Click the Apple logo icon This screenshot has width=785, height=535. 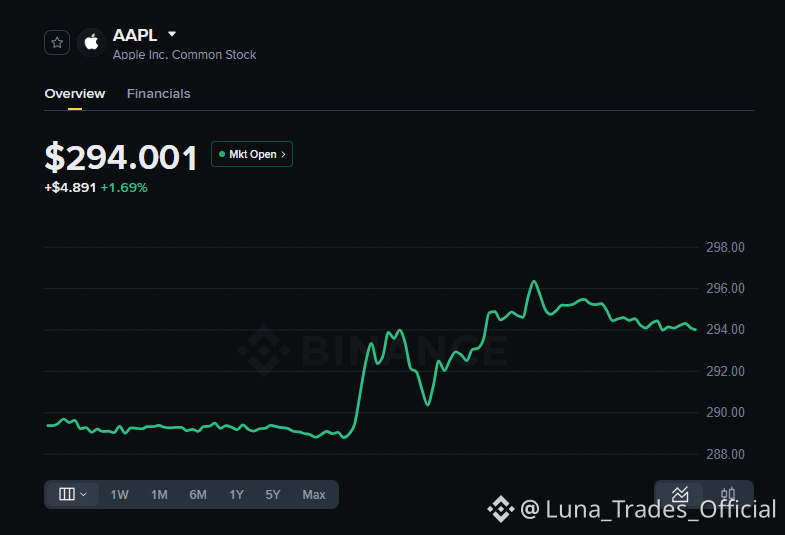(x=91, y=43)
